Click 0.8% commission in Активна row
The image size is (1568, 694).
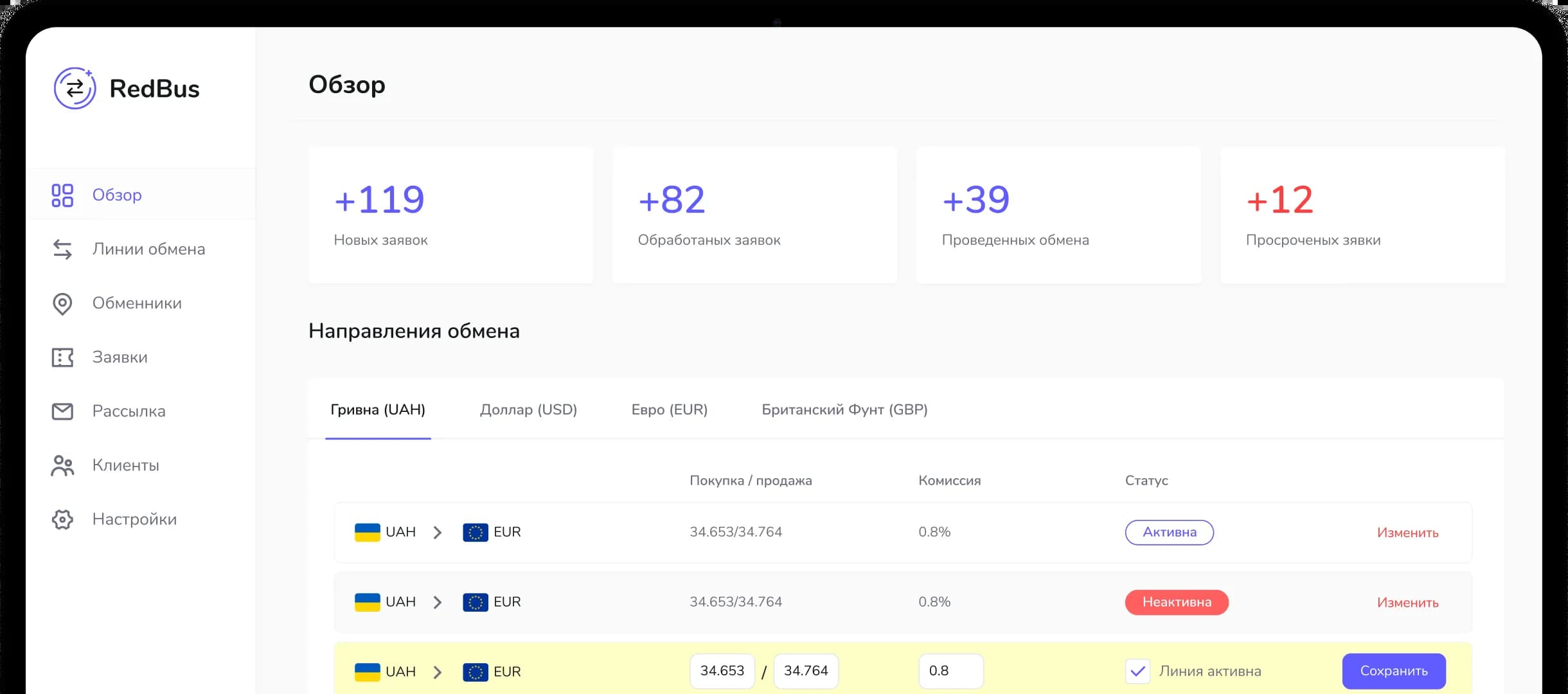point(934,532)
